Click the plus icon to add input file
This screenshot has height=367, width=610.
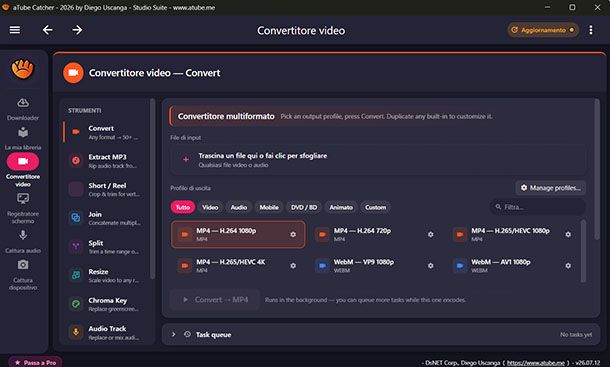point(186,159)
